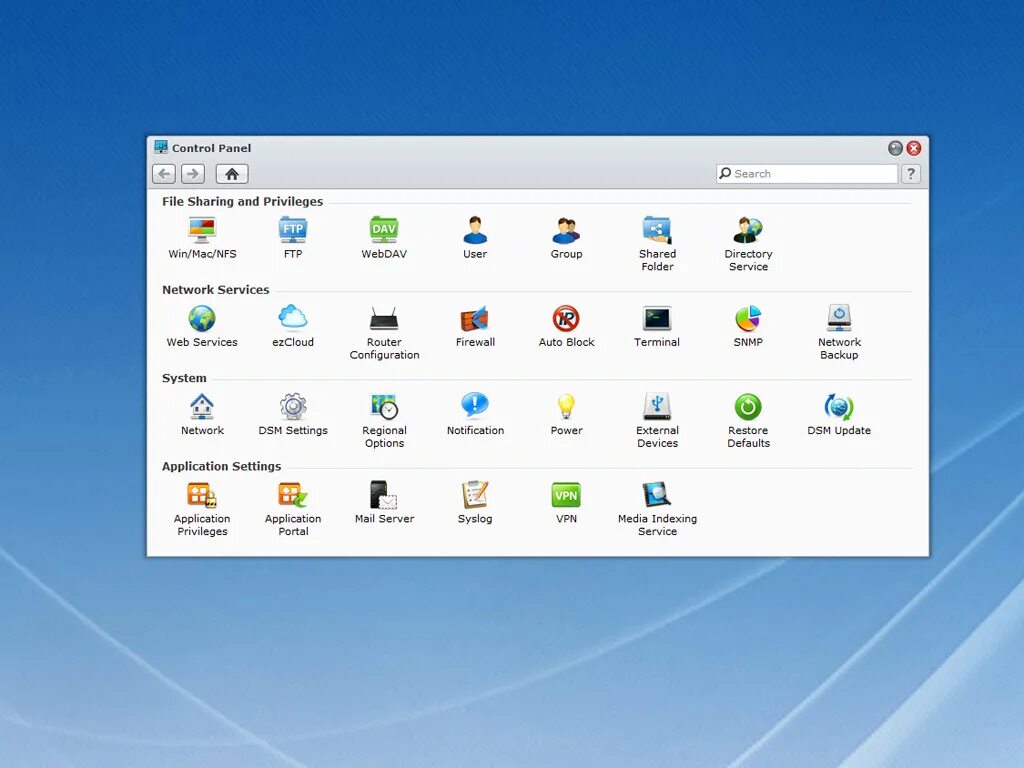Focus the Search field

point(807,174)
